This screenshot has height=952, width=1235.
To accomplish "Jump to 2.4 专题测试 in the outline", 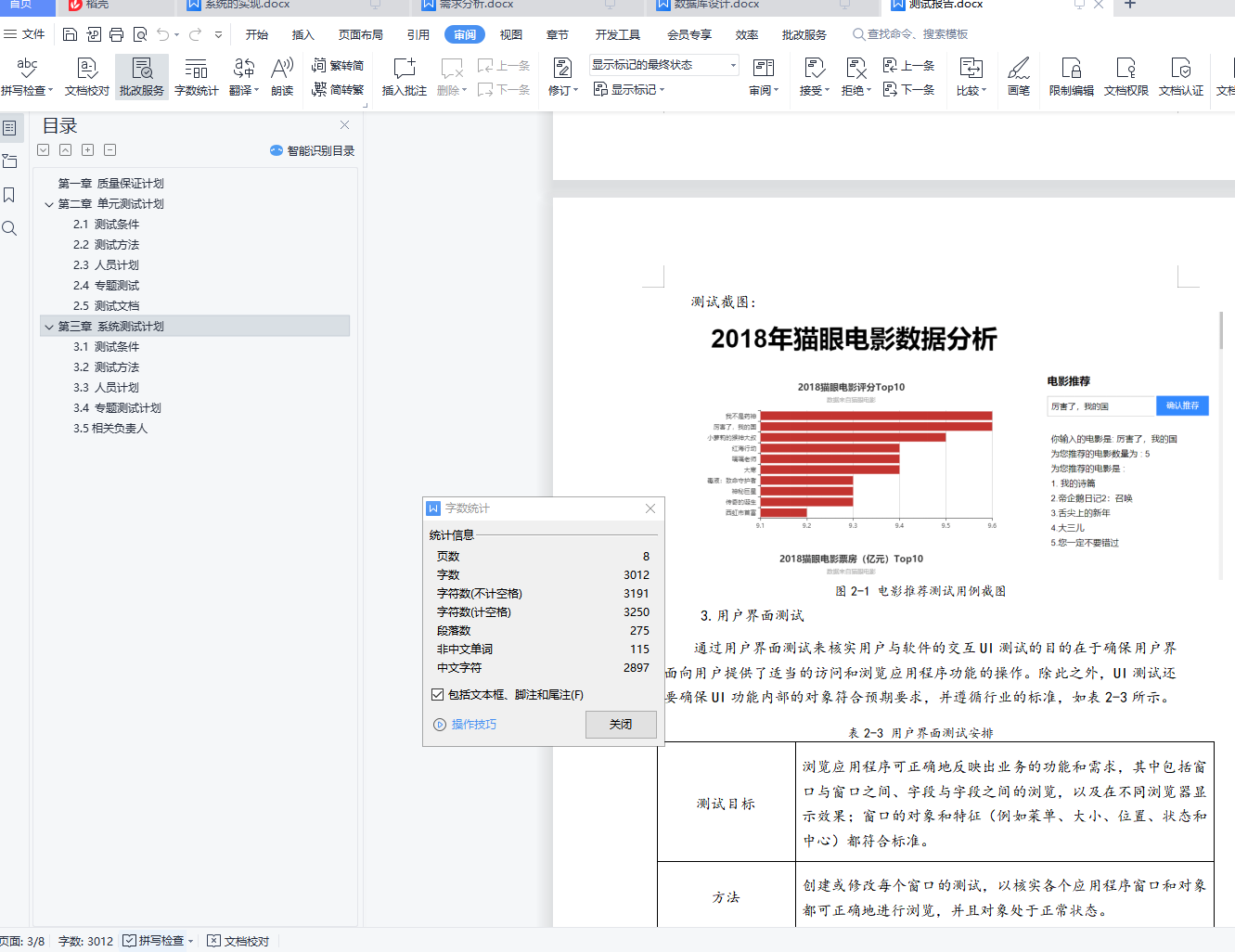I will (107, 286).
